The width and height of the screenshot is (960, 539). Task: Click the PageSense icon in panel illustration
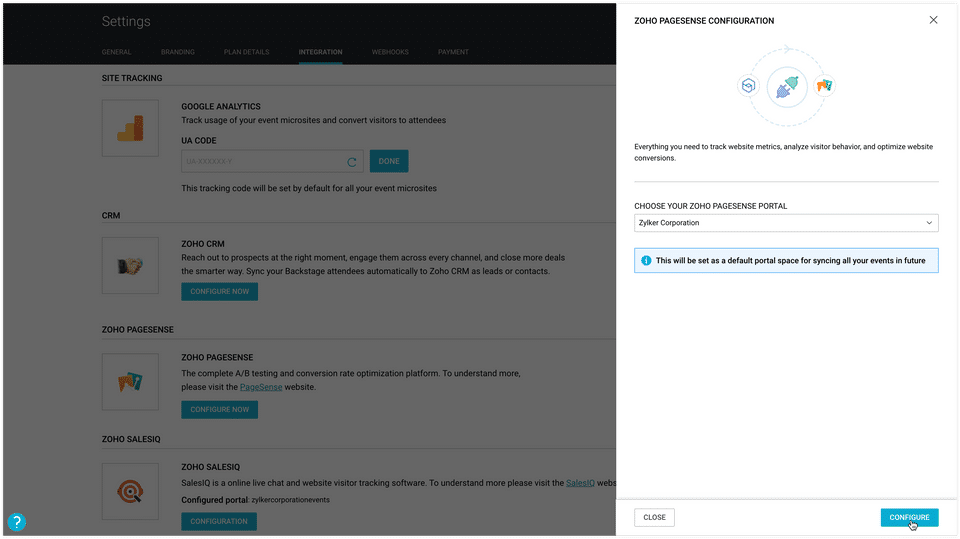[823, 87]
